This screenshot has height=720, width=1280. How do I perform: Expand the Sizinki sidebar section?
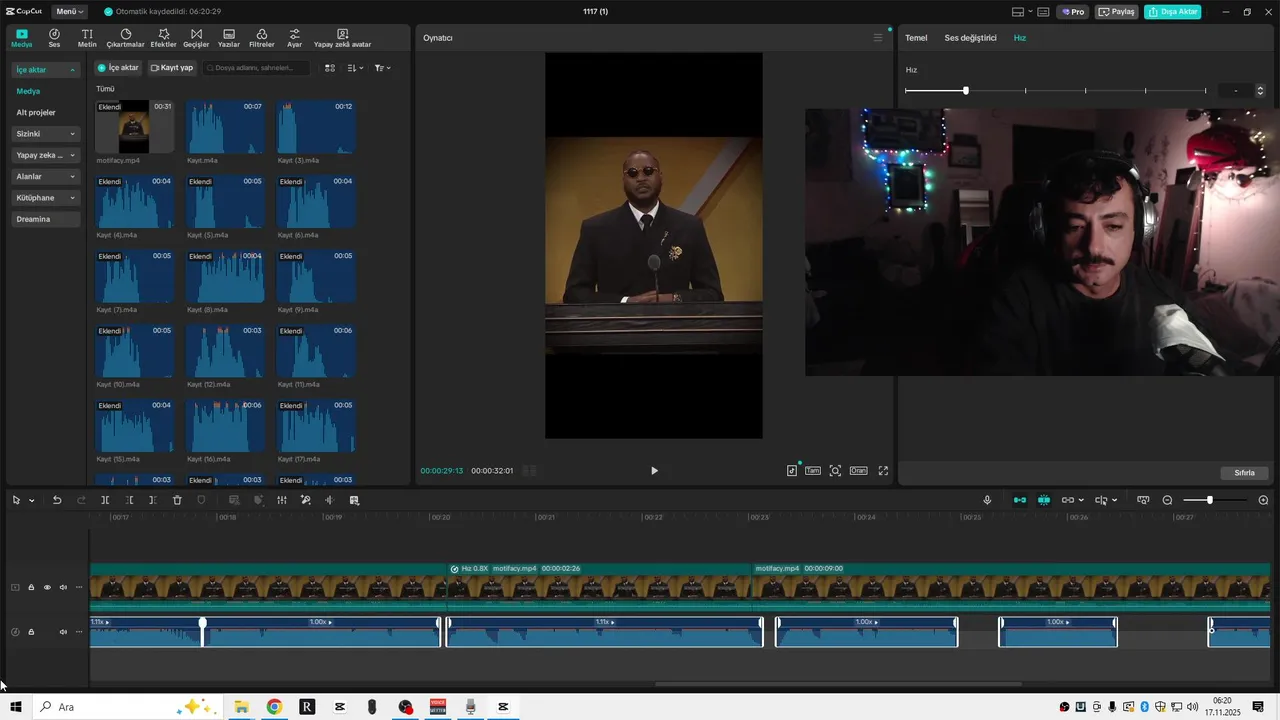46,134
